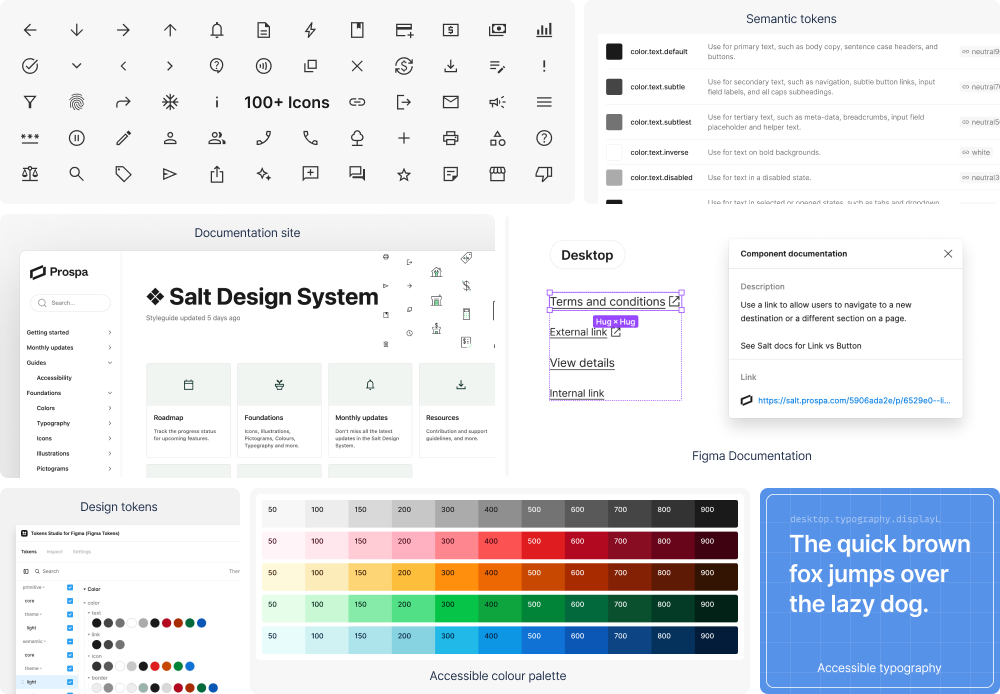Toggle the semantic tokens checkbox
Viewport: 1000px width, 694px height.
click(70, 641)
